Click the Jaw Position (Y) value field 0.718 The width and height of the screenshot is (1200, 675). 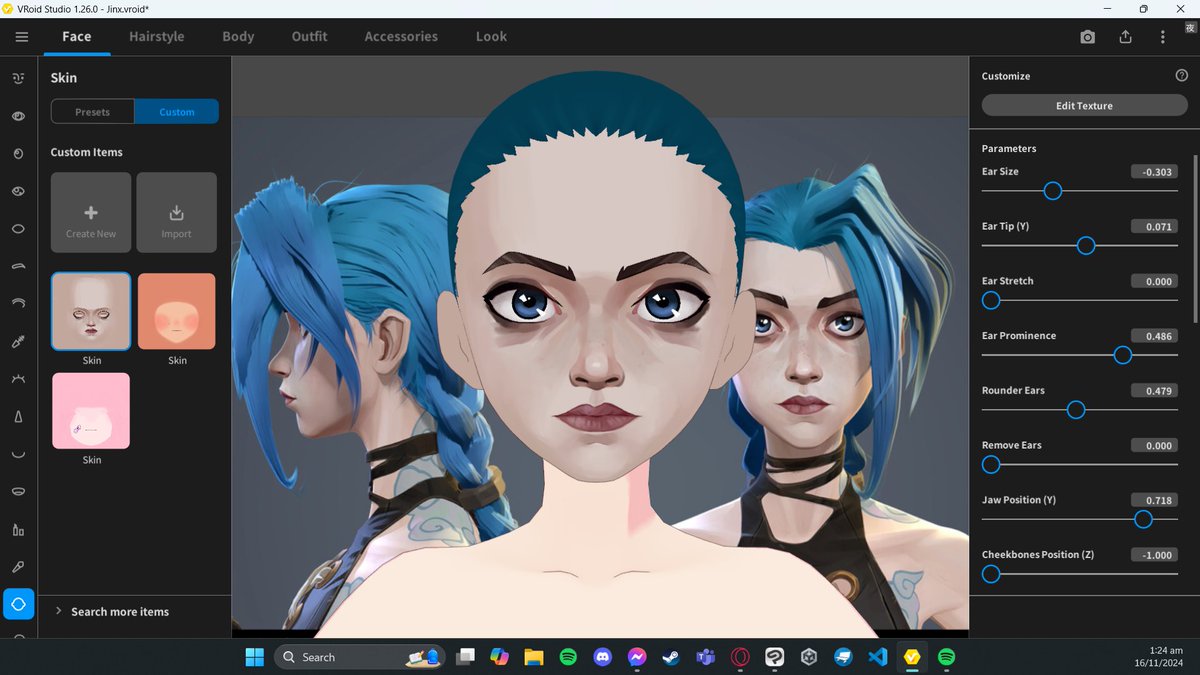click(x=1154, y=500)
